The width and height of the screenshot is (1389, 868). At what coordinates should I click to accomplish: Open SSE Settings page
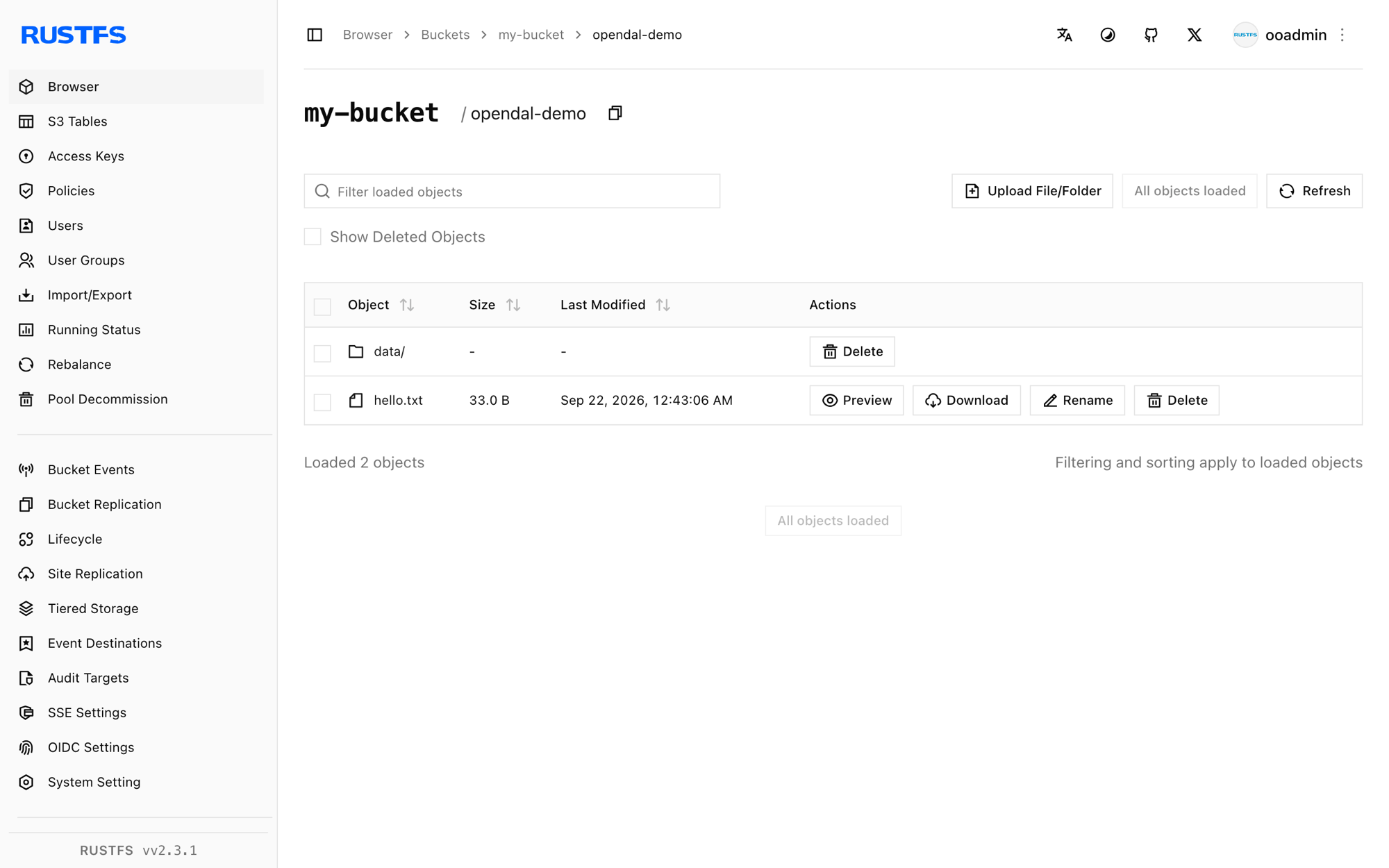click(x=136, y=712)
